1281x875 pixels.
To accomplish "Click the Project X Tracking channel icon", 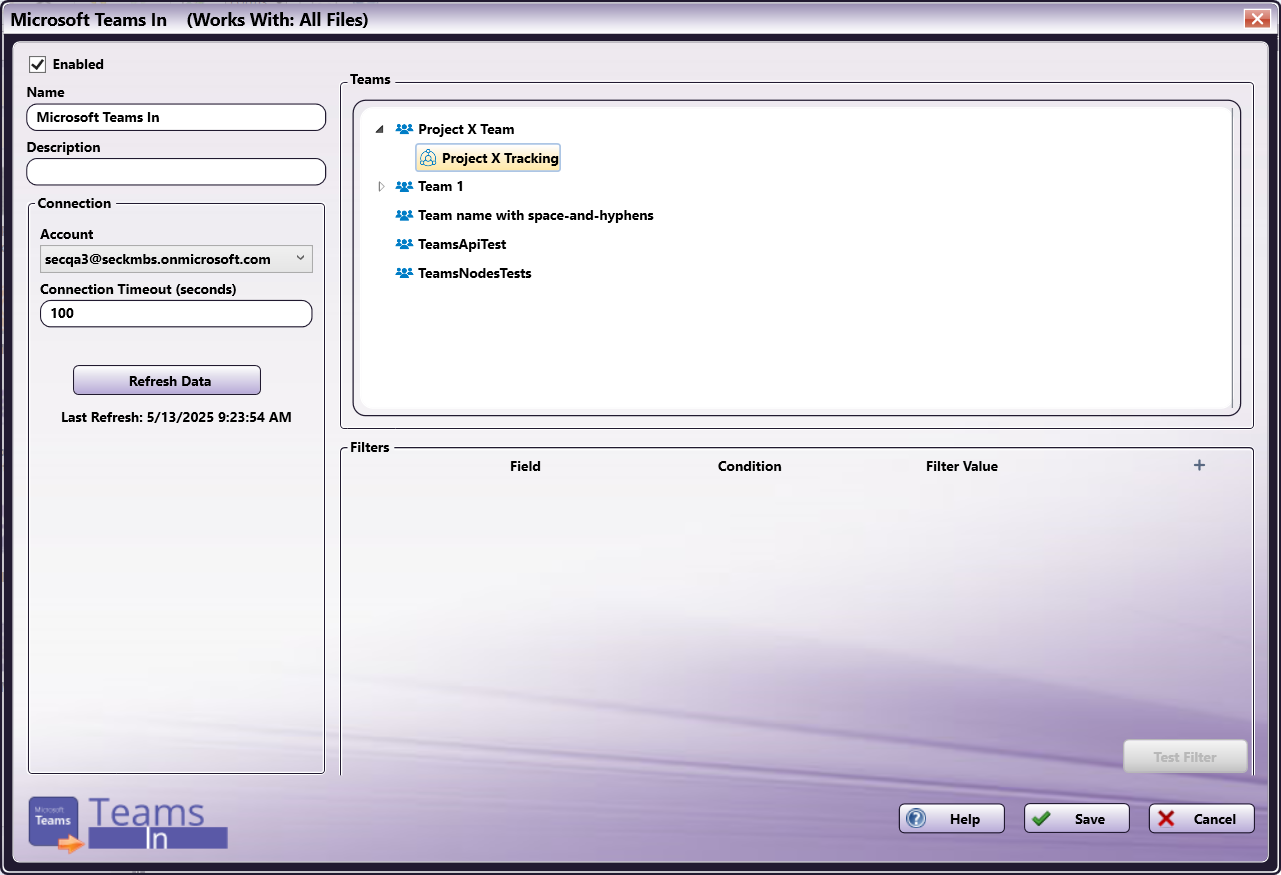I will (428, 158).
